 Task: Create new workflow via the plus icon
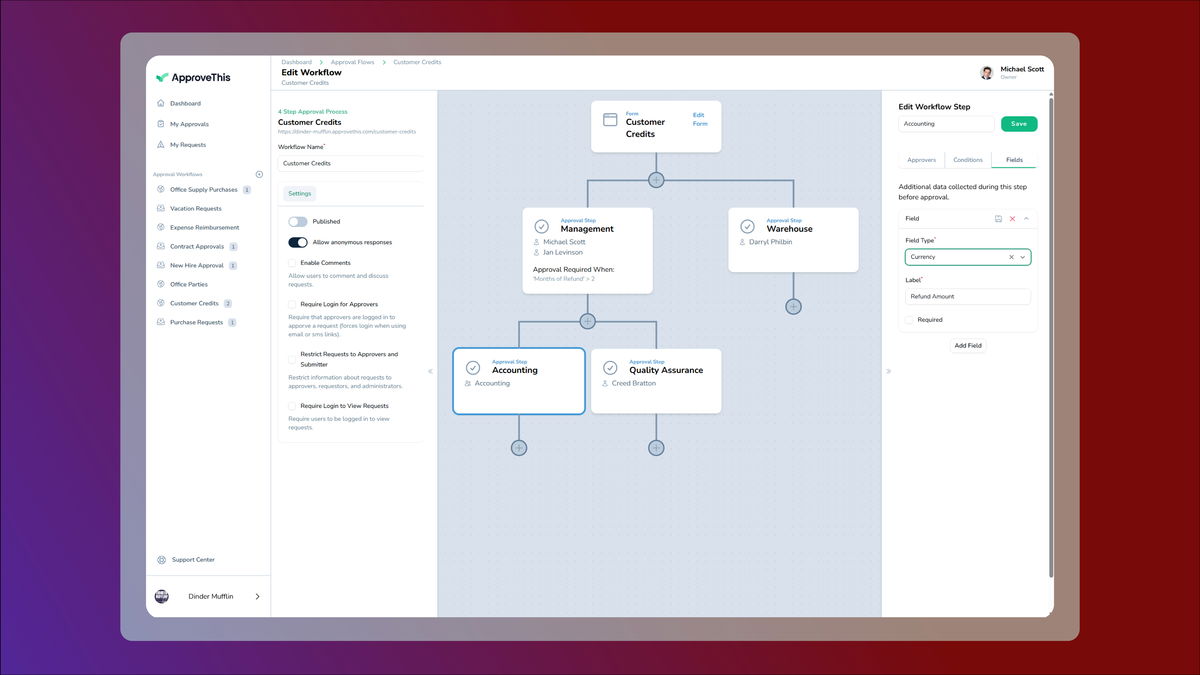259,173
